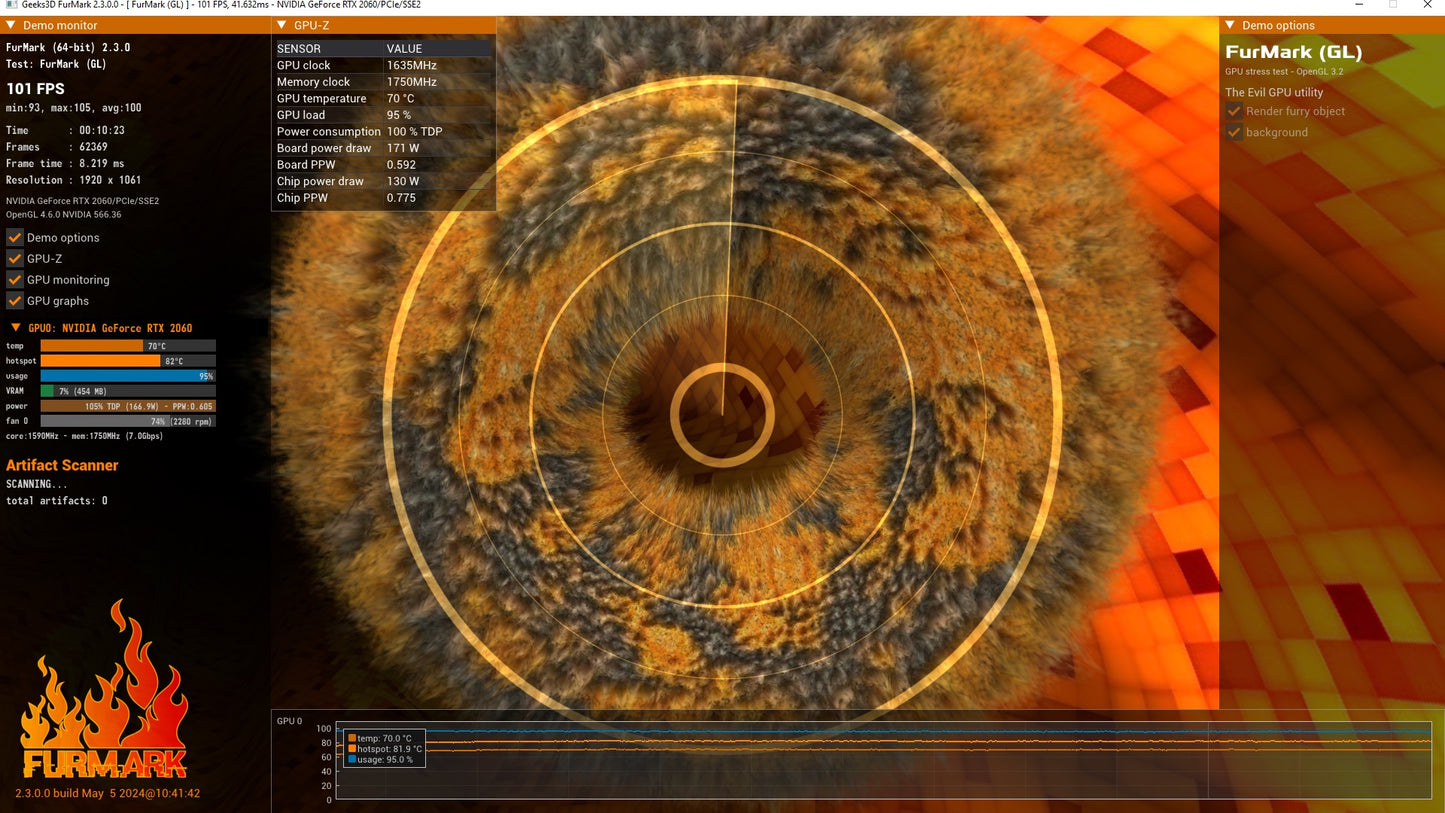The height and width of the screenshot is (813, 1445).
Task: Click the fan 0 74% (2280 rpm) bar
Action: 128,421
